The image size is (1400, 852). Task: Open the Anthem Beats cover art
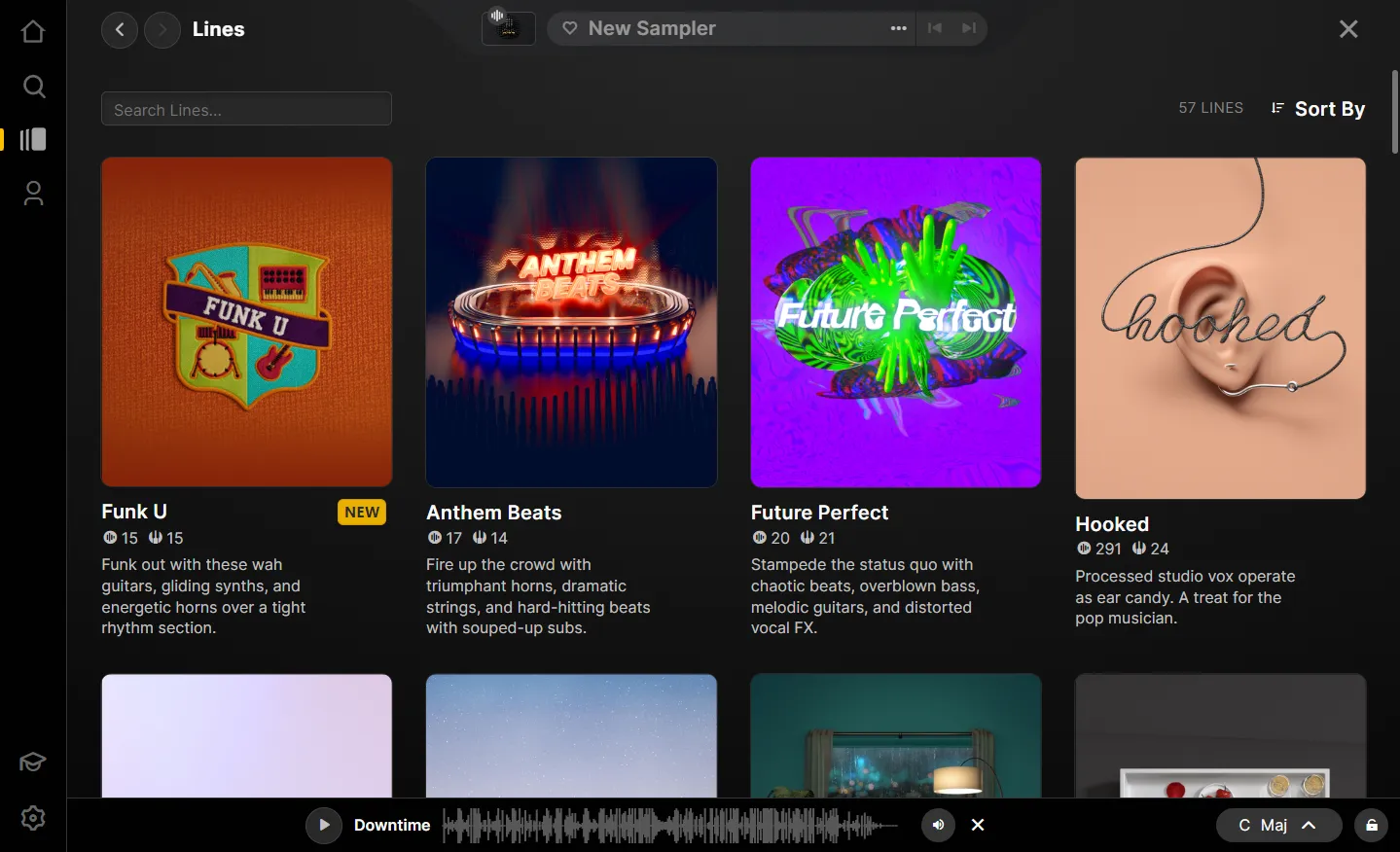pos(571,322)
